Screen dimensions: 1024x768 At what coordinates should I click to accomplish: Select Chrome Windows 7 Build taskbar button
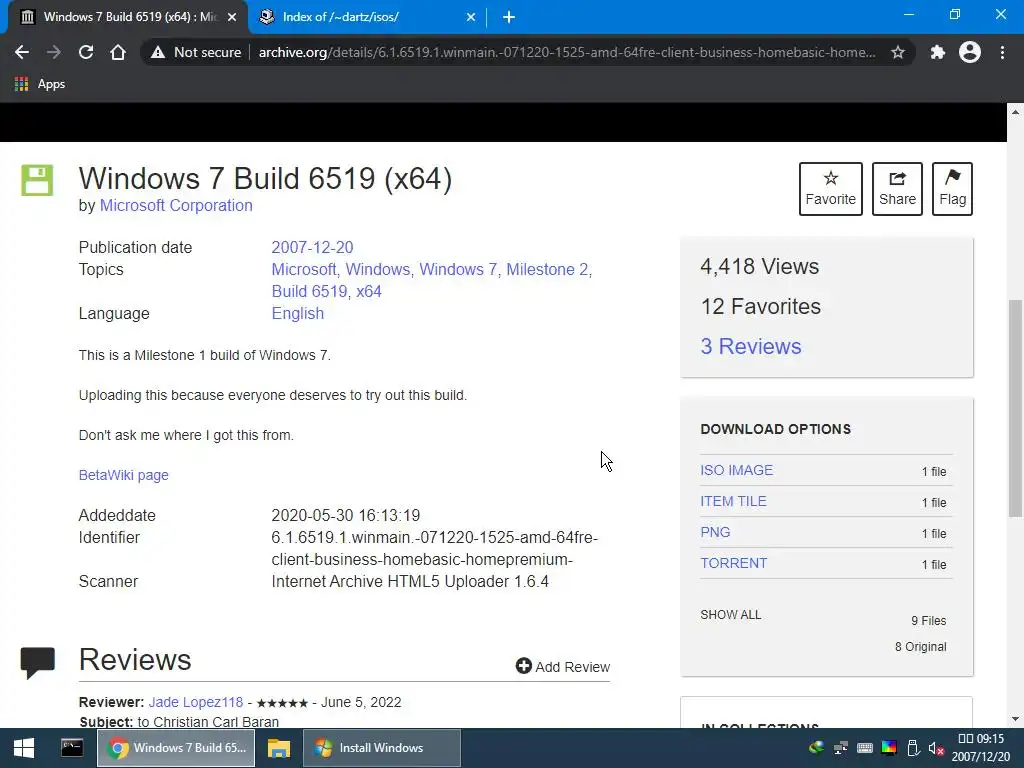[x=176, y=748]
